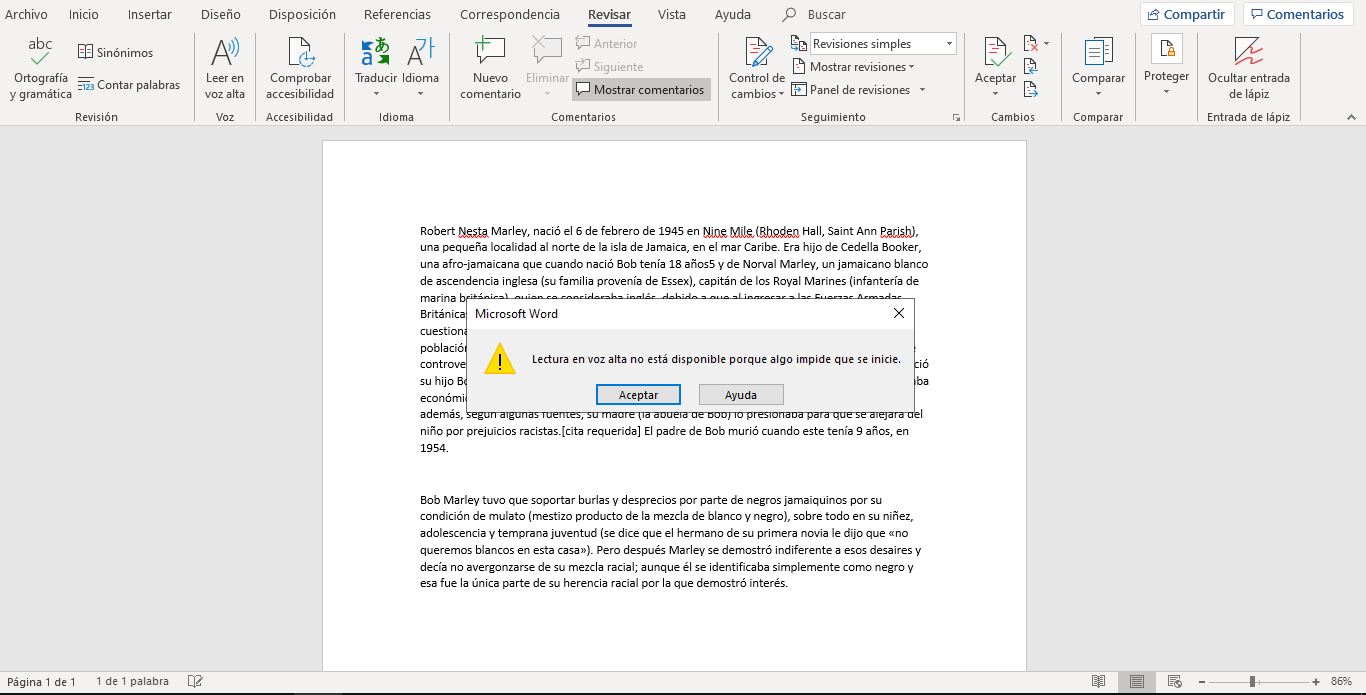This screenshot has width=1366, height=695.
Task: Start Leer en voz alta
Action: coord(225,68)
